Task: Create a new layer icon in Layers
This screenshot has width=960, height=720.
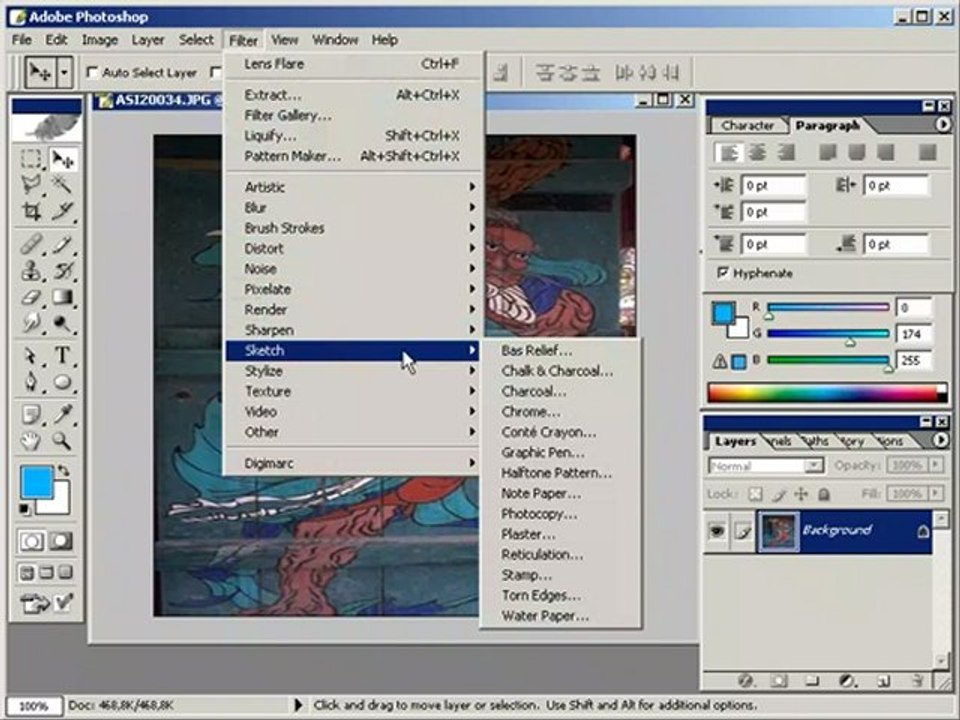Action: point(882,680)
